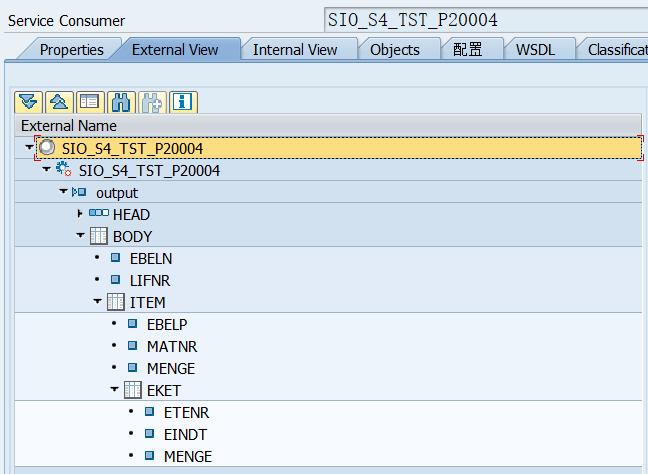Screen dimensions: 648x474
Task: Open the Classification tab
Action: (x=617, y=50)
